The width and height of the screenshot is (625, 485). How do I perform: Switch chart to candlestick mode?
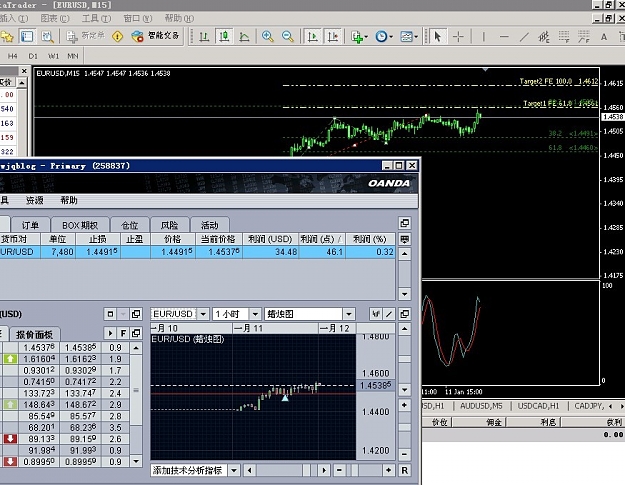pyautogui.click(x=224, y=37)
